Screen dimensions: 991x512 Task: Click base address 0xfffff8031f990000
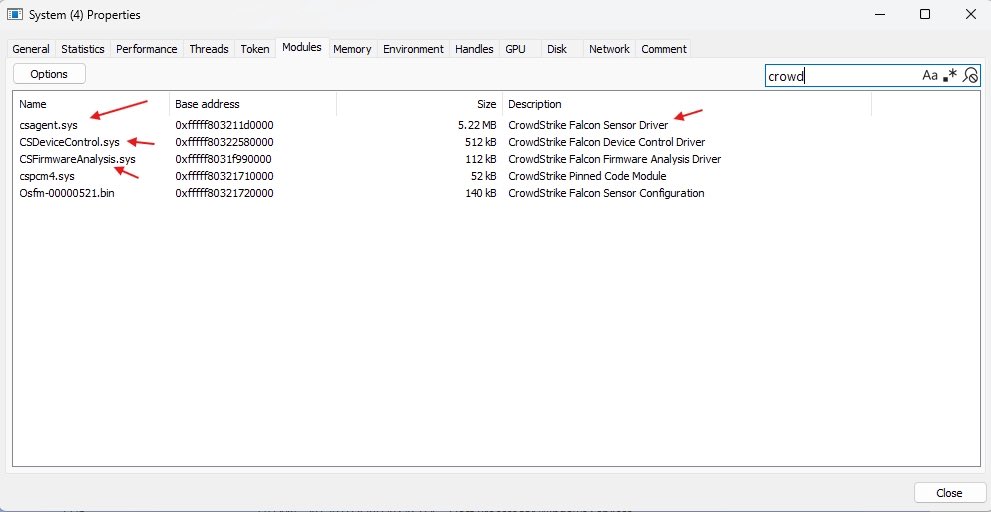click(223, 159)
